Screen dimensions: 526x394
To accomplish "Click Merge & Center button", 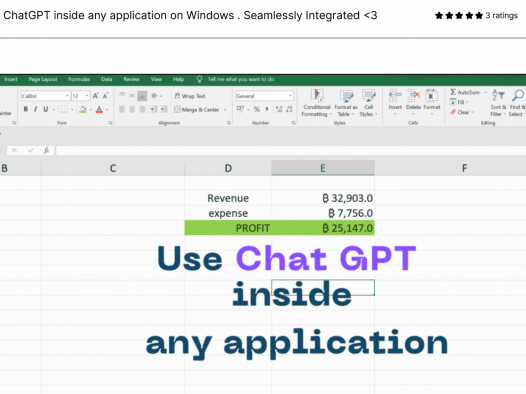I will point(197,109).
